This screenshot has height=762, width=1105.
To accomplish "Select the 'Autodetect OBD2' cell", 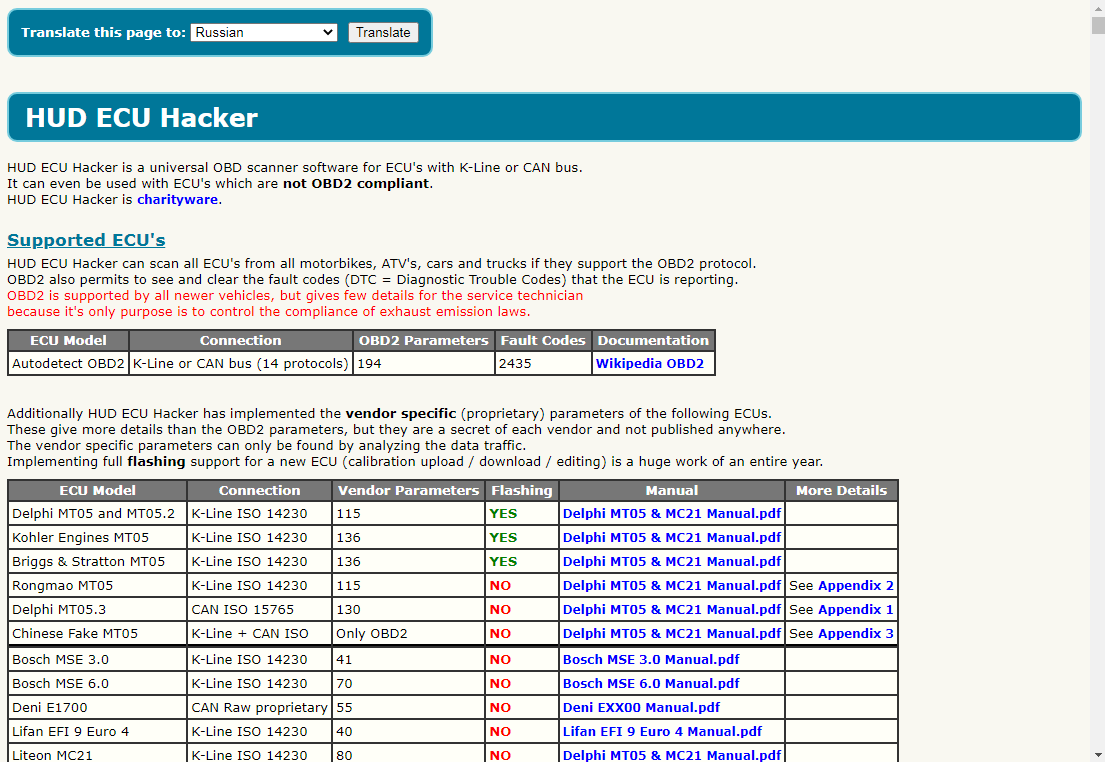I will 68,364.
